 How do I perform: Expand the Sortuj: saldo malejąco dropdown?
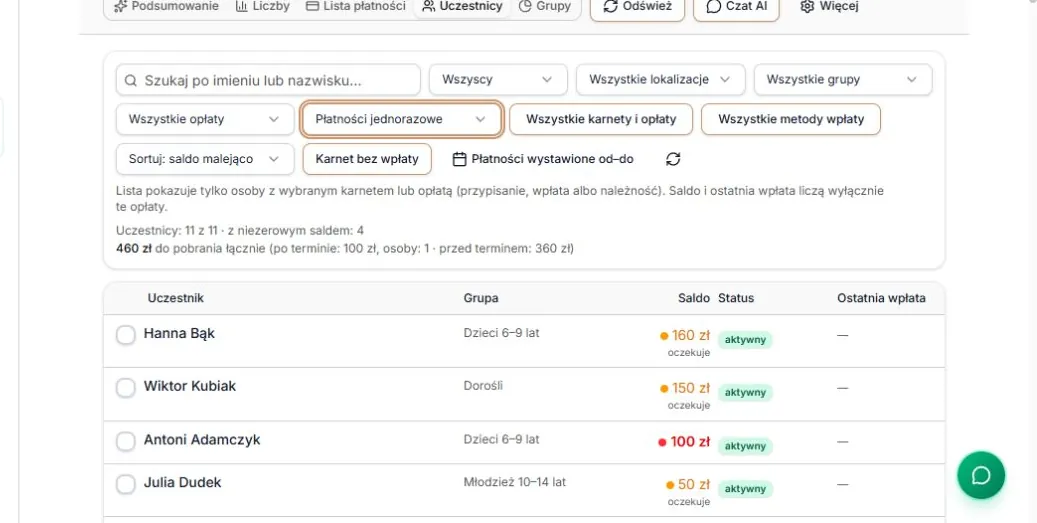tap(205, 159)
